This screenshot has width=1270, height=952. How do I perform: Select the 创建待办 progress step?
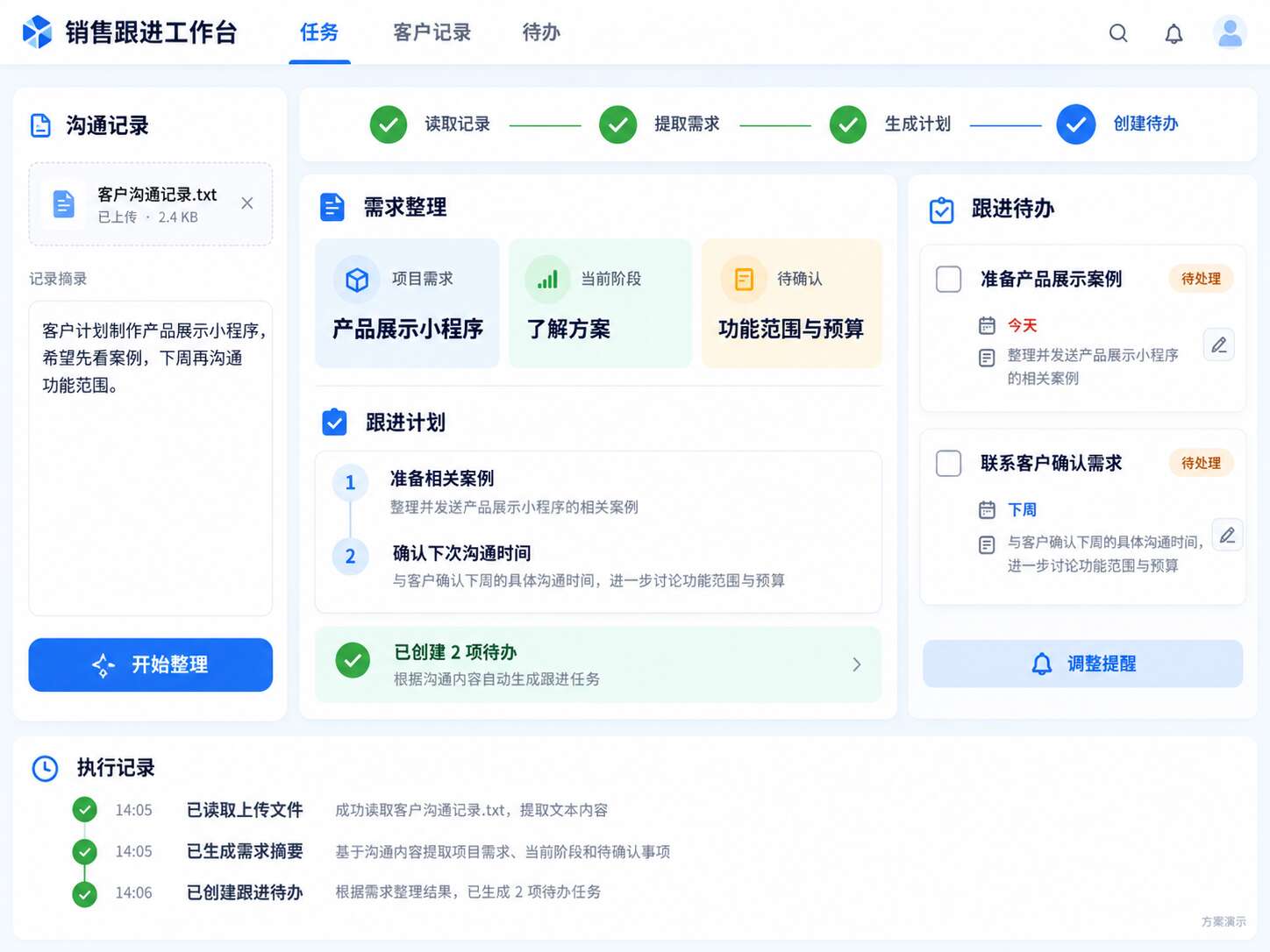(x=1118, y=124)
